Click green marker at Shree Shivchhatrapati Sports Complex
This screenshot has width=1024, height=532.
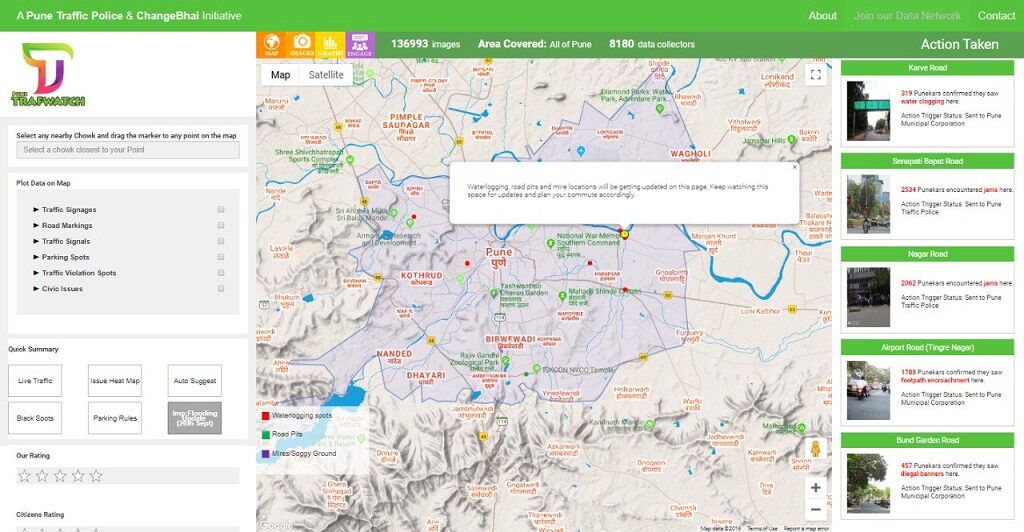[350, 159]
